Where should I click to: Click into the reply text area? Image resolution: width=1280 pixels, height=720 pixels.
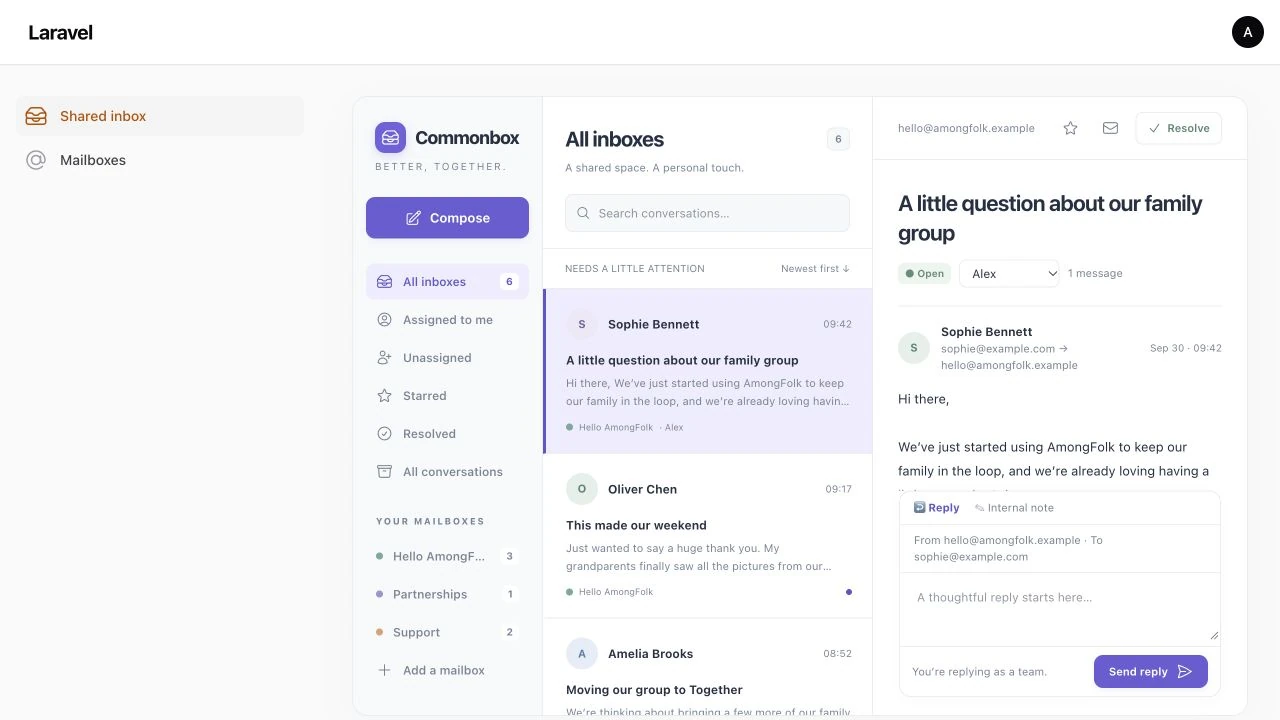[1060, 610]
